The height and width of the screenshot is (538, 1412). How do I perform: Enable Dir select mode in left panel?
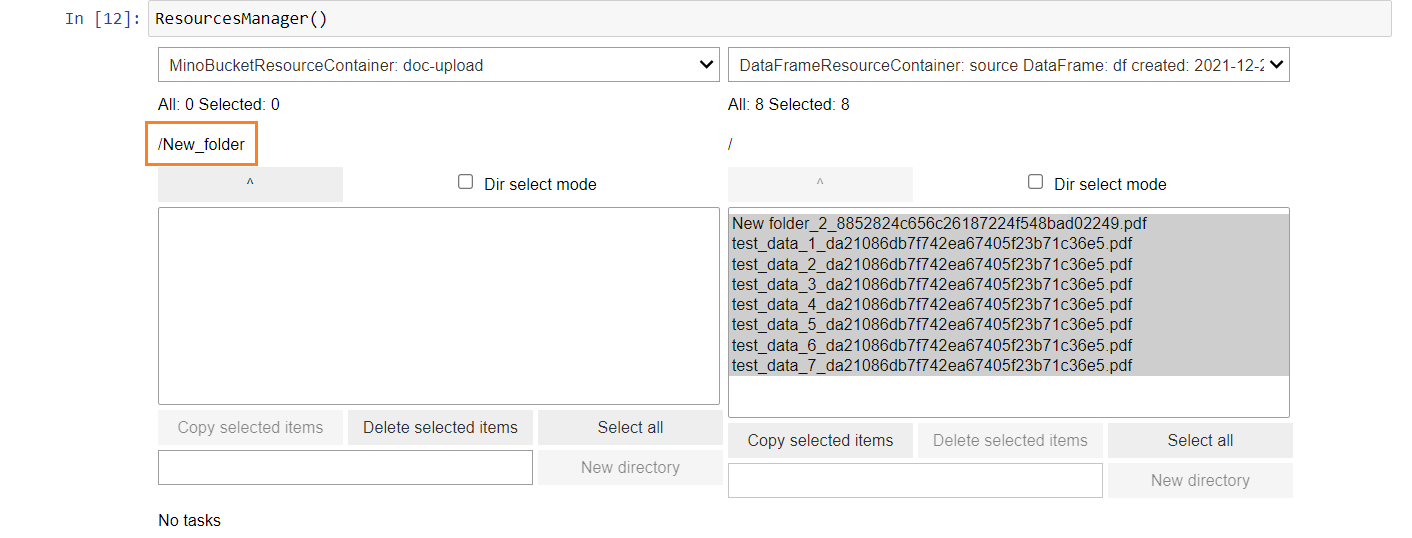click(x=465, y=182)
